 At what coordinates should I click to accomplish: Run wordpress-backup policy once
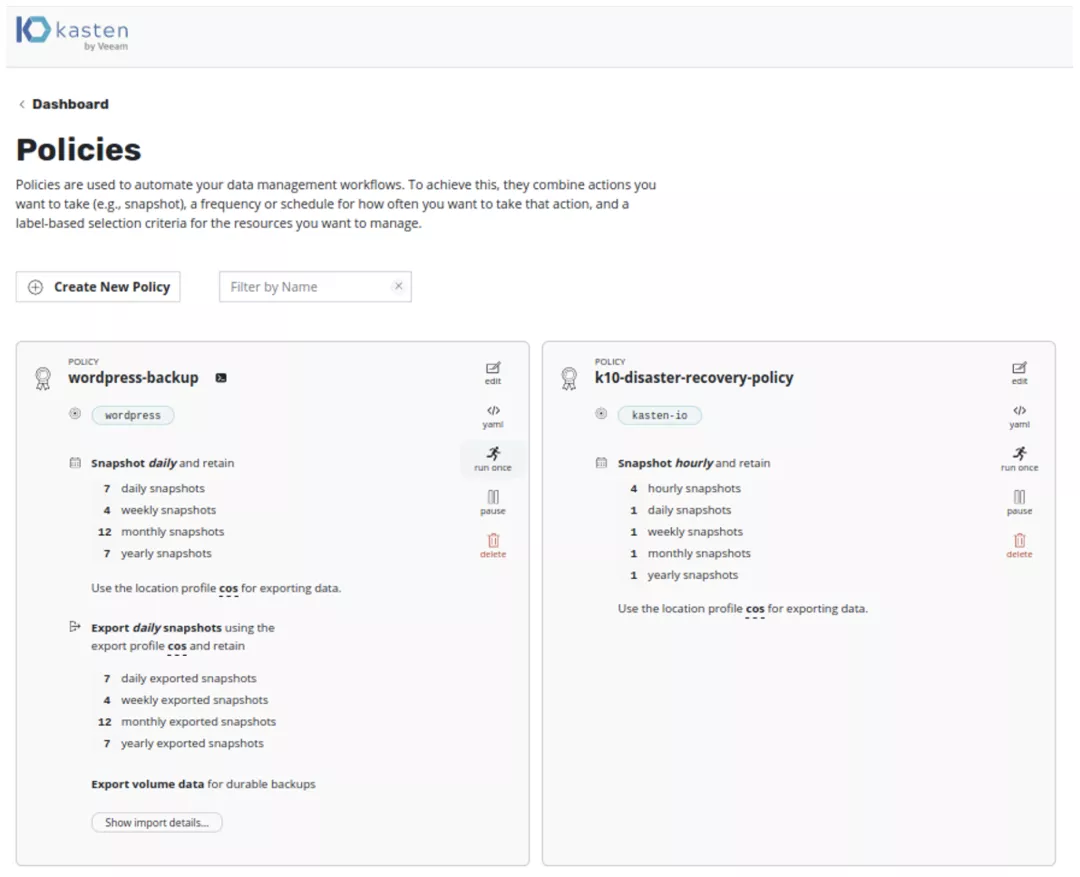click(493, 458)
